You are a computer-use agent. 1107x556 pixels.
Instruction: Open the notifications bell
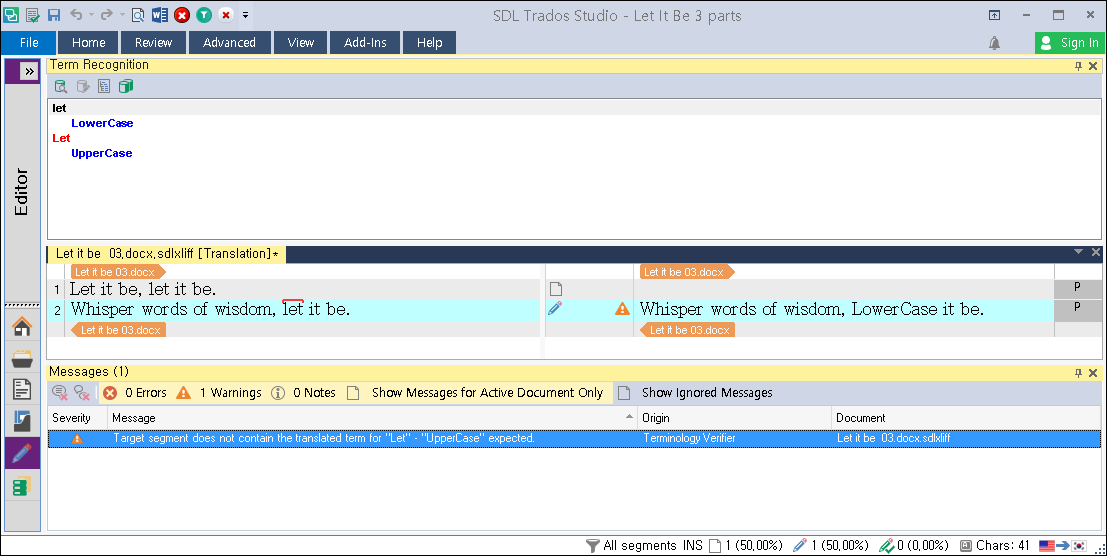point(994,43)
